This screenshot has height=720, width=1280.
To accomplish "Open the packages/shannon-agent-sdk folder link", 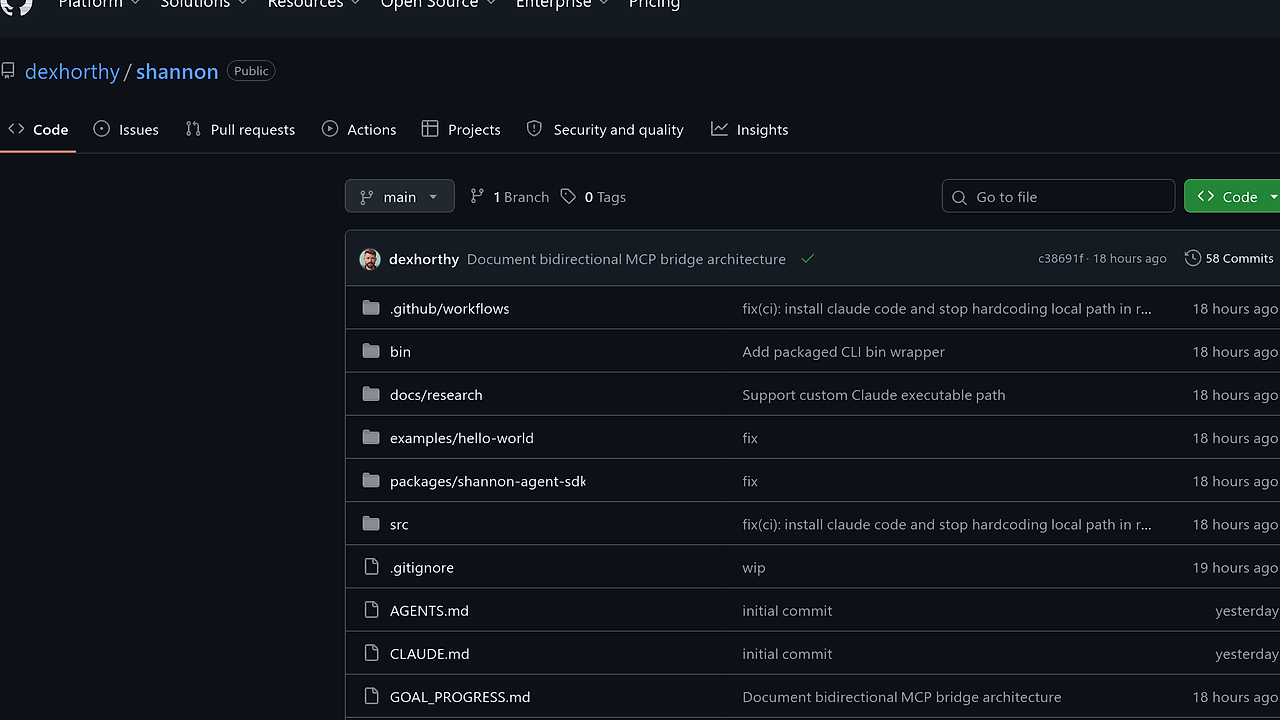I will (x=488, y=481).
